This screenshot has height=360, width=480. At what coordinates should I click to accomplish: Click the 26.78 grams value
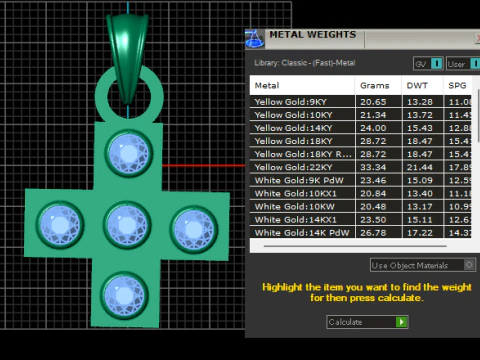pyautogui.click(x=373, y=233)
